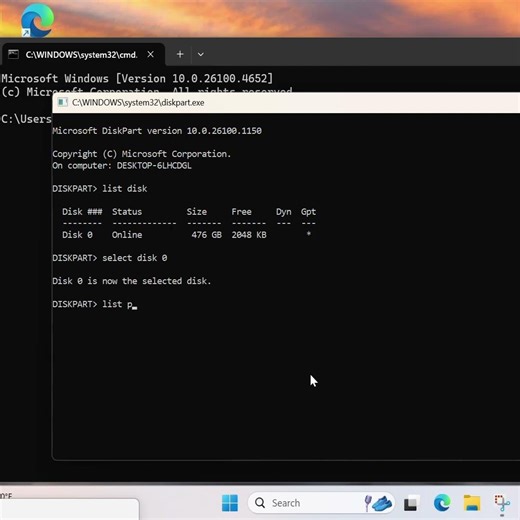This screenshot has width=520, height=520.
Task: Open Snipping Tool from the taskbar
Action: click(x=502, y=503)
